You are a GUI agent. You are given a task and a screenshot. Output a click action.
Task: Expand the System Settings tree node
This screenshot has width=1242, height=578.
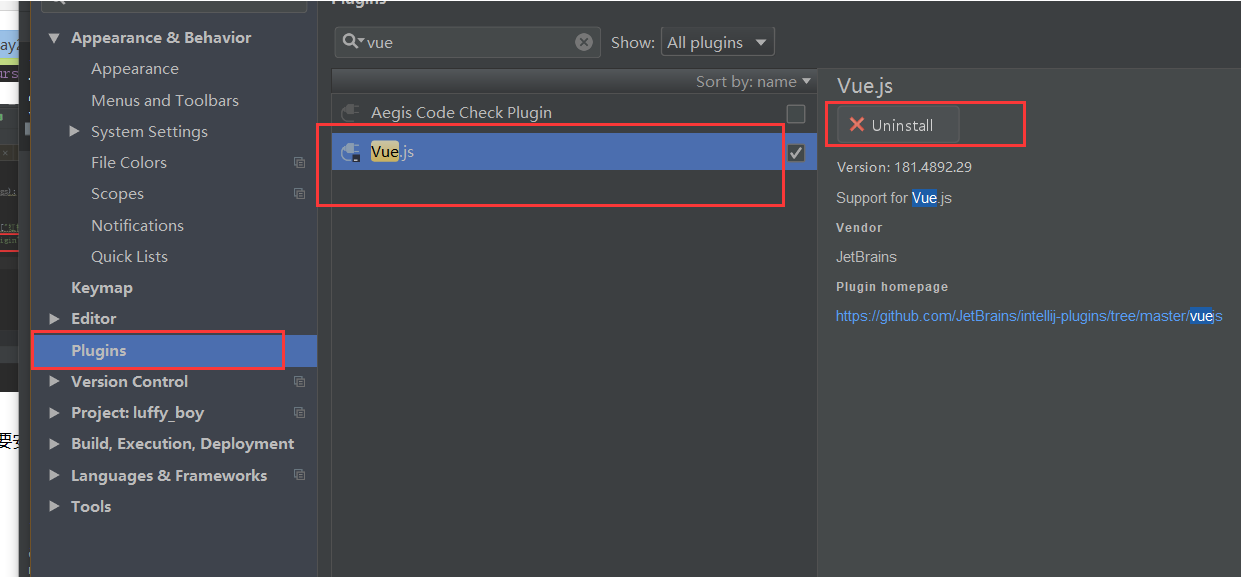(74, 131)
